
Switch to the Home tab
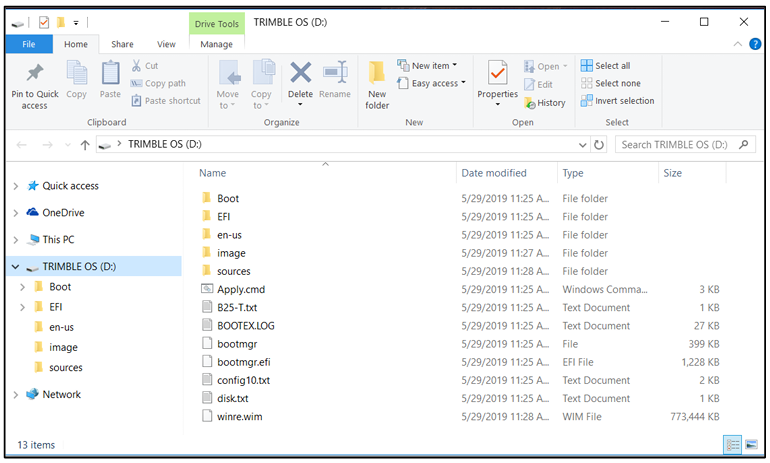point(76,44)
